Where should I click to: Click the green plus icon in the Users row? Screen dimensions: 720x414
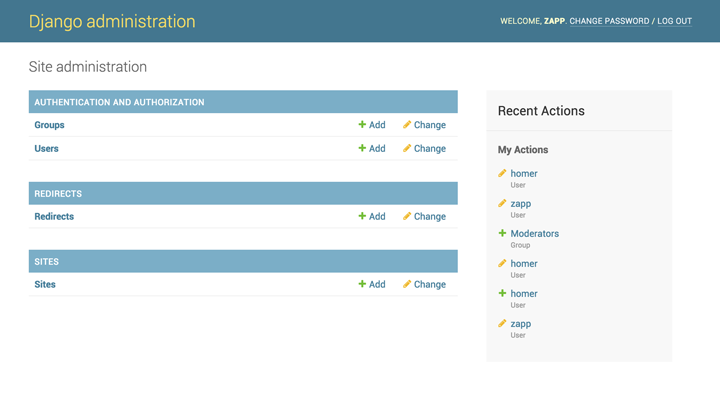(362, 148)
